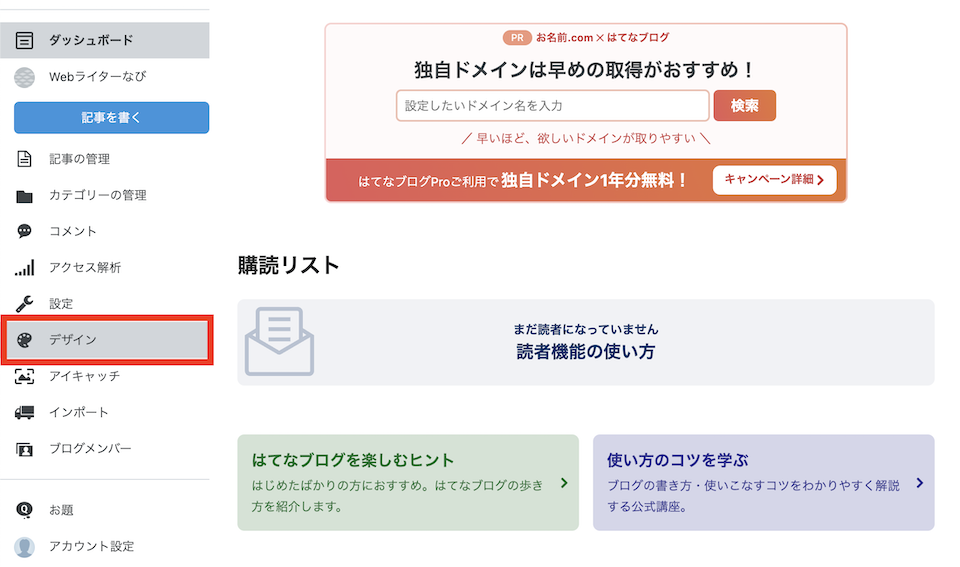960x567 pixels.
Task: Open the お題 menu item
Action: [x=61, y=510]
